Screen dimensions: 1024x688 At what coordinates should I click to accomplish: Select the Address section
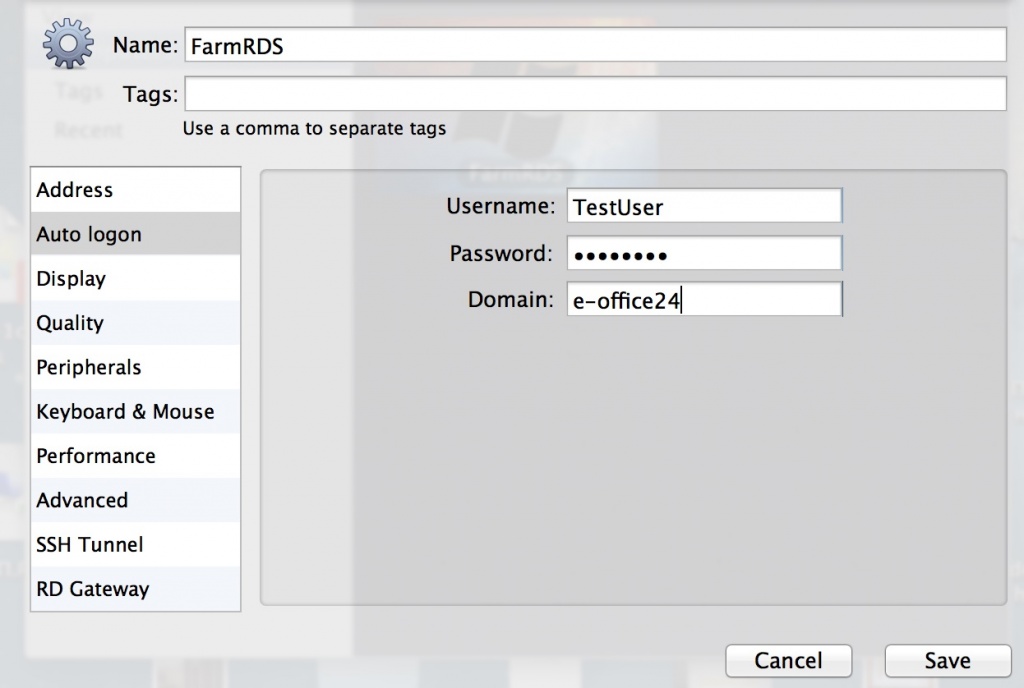tap(135, 190)
